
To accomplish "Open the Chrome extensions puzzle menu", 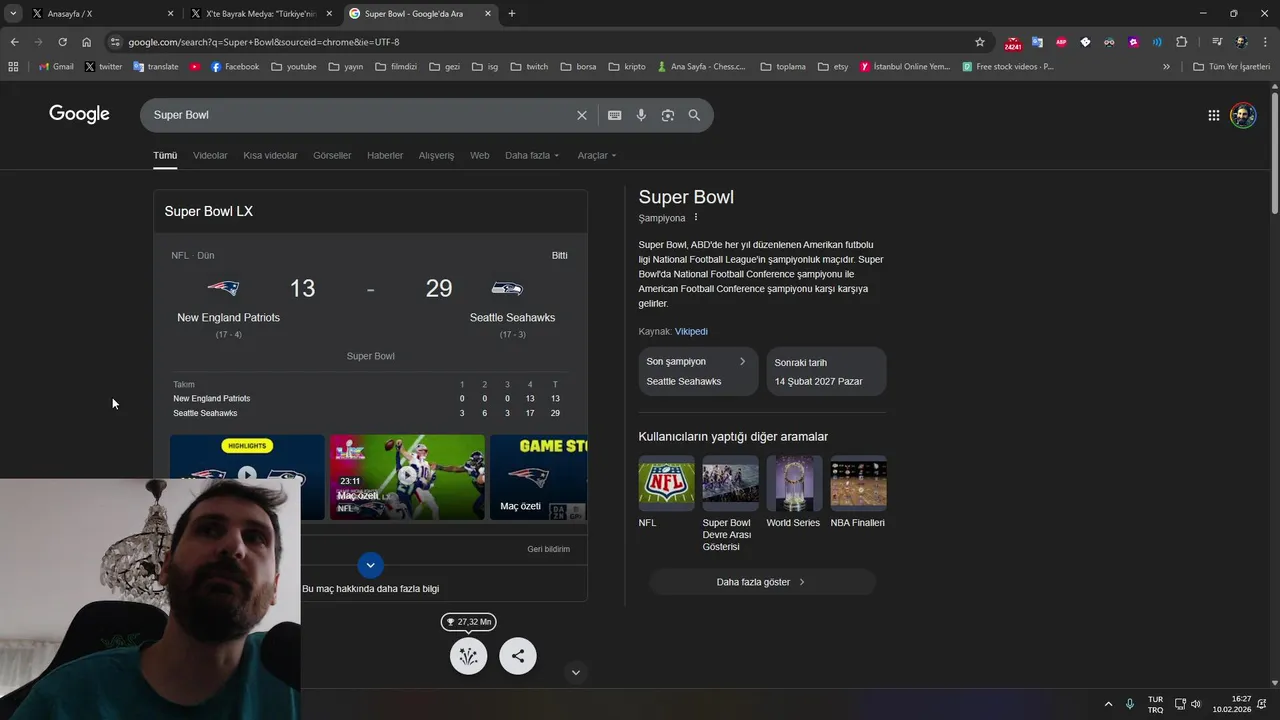I will 1181,42.
